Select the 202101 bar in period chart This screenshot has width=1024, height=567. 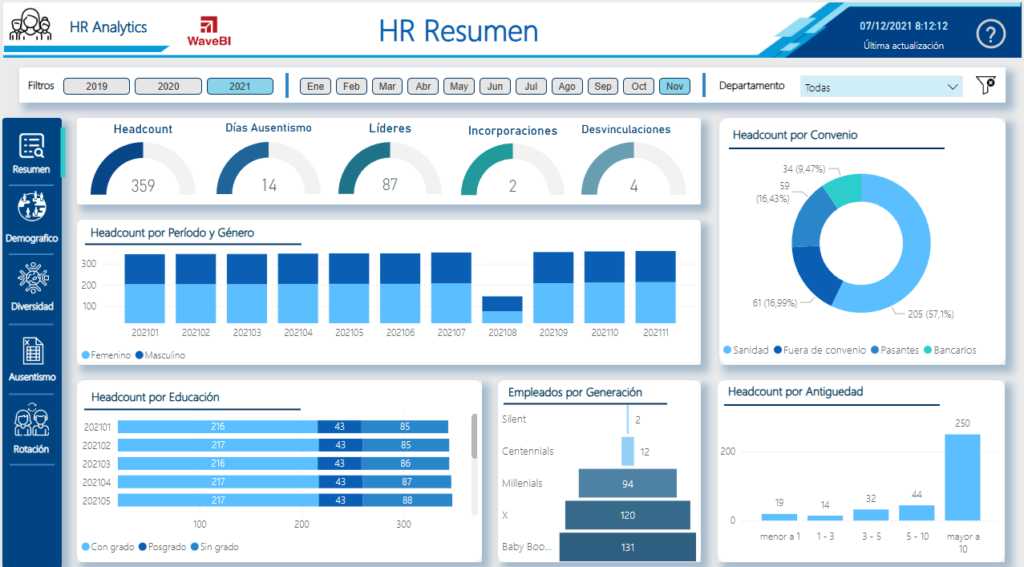click(144, 289)
